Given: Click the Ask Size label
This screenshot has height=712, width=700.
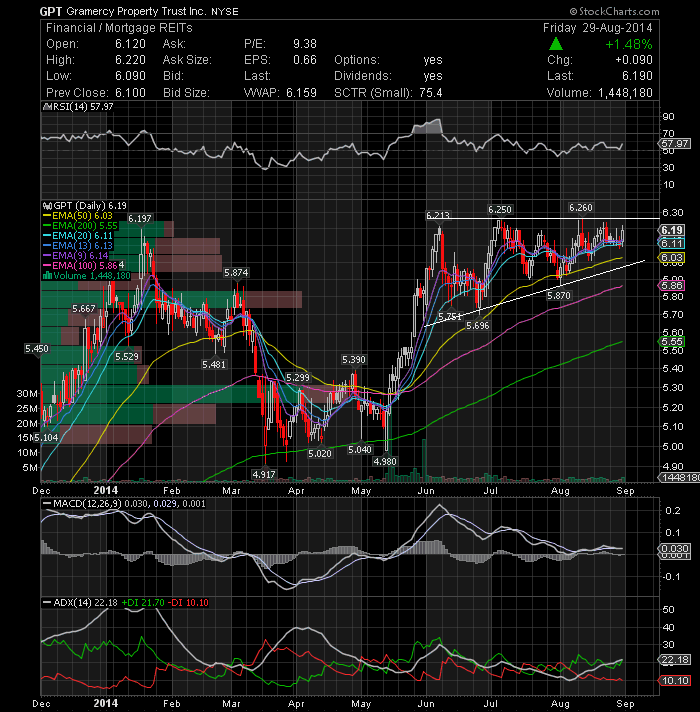Looking at the screenshot, I should 187,60.
